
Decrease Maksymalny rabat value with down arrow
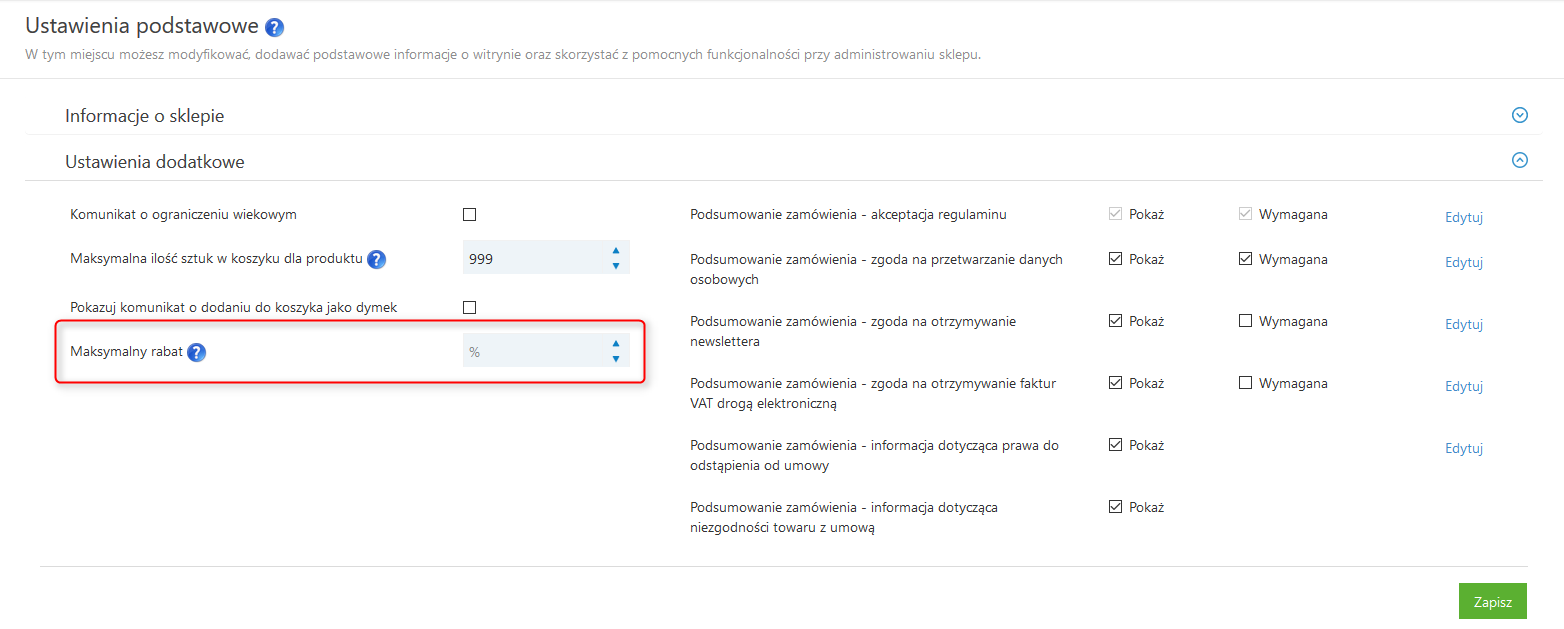(x=616, y=358)
